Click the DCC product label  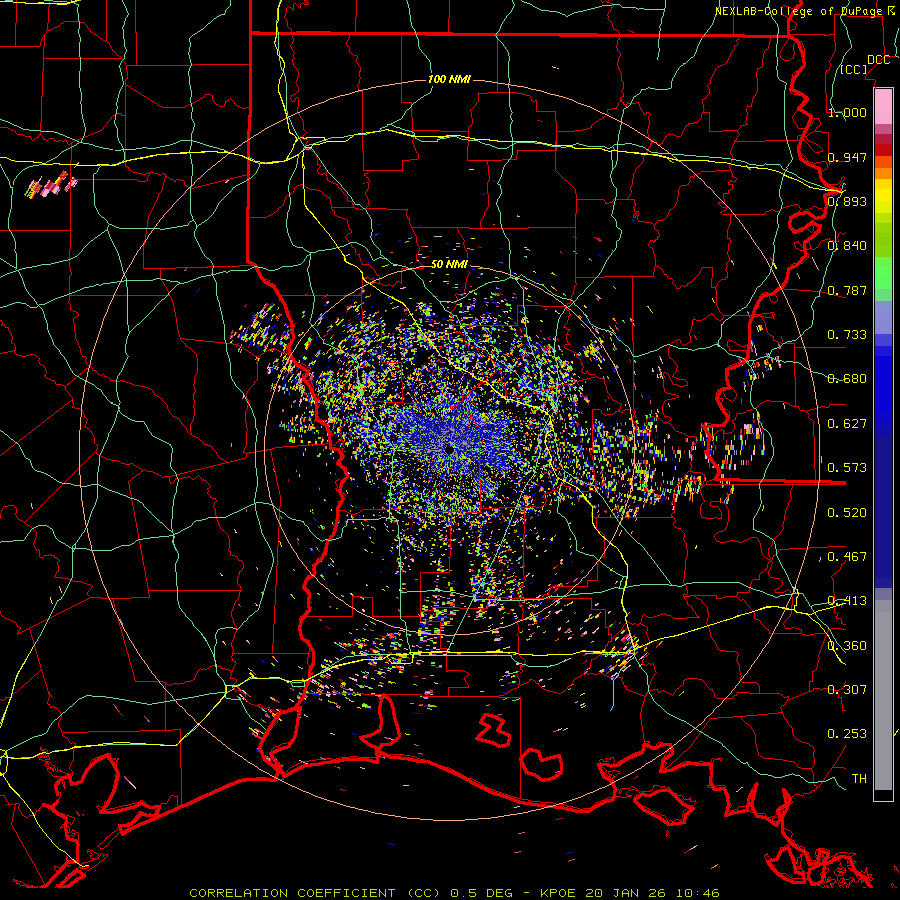tap(878, 60)
